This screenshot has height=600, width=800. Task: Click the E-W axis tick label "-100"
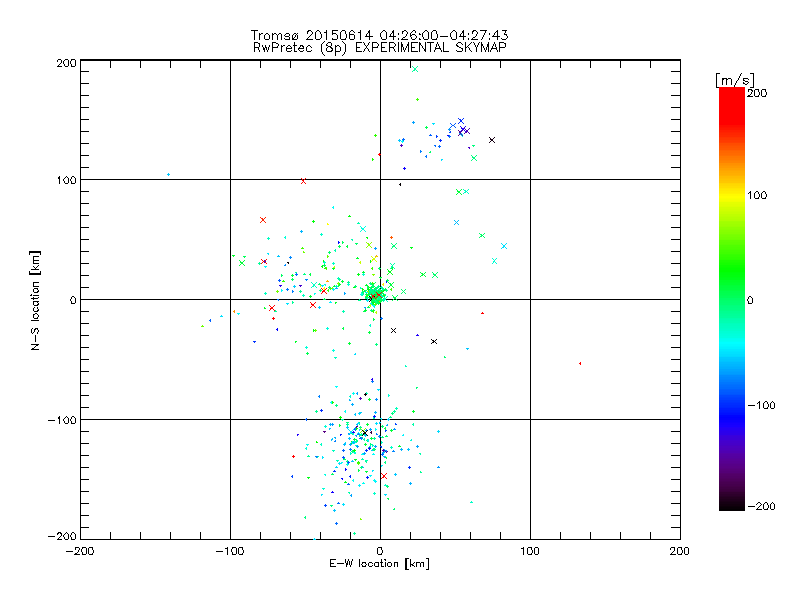click(x=230, y=551)
